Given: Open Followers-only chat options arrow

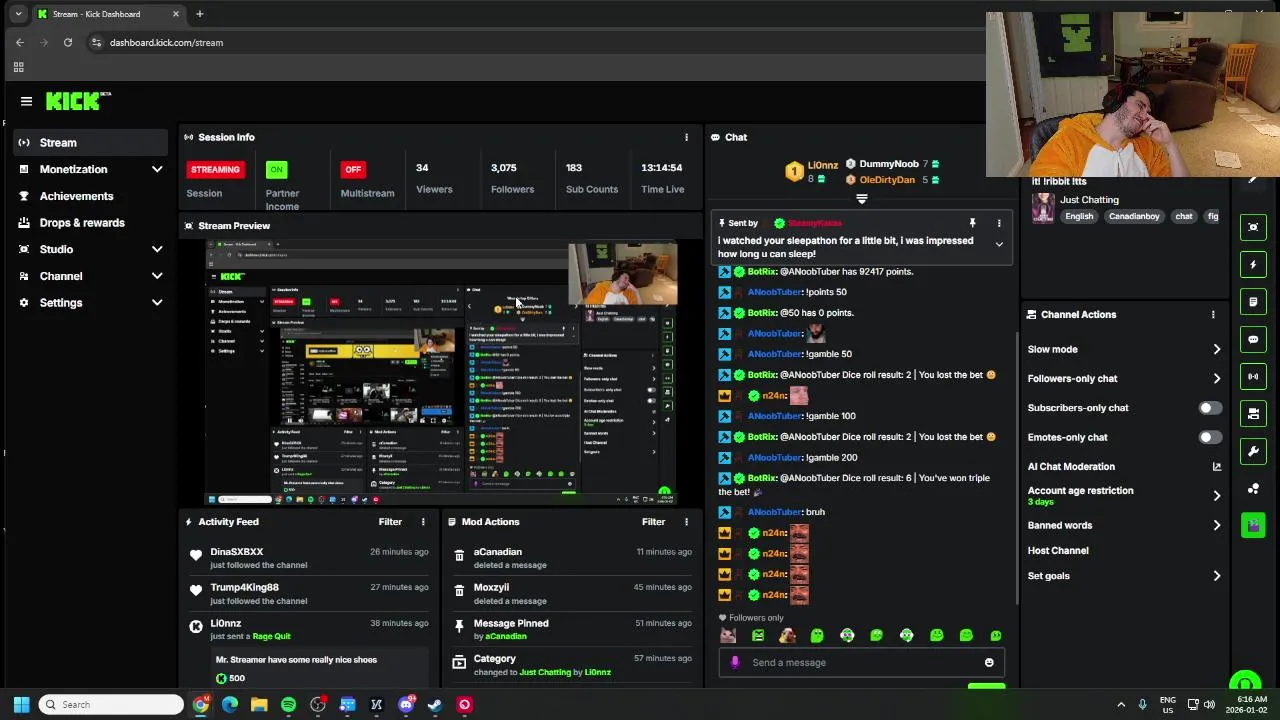Looking at the screenshot, I should 1216,379.
